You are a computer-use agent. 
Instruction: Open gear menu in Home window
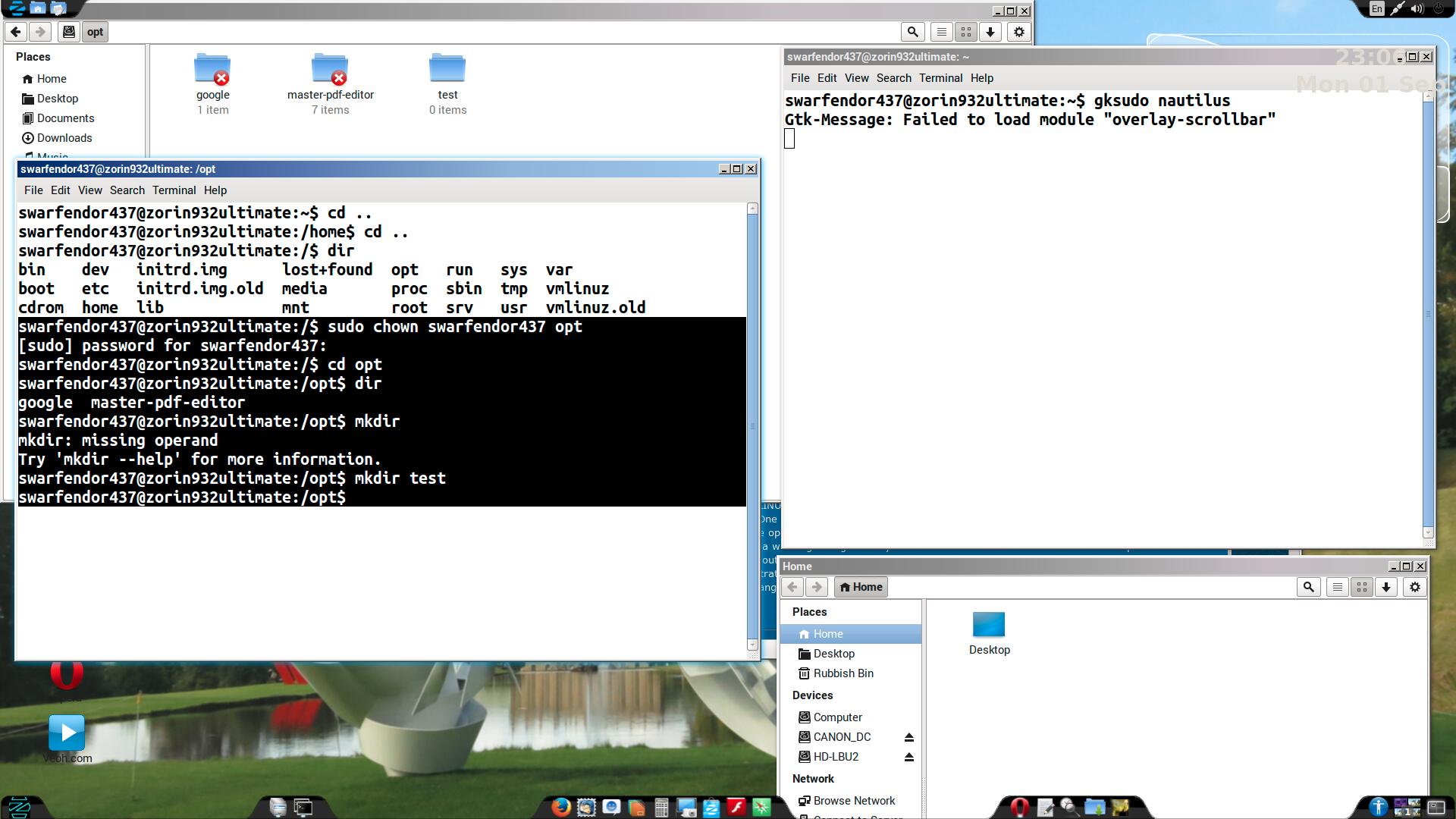[x=1414, y=587]
